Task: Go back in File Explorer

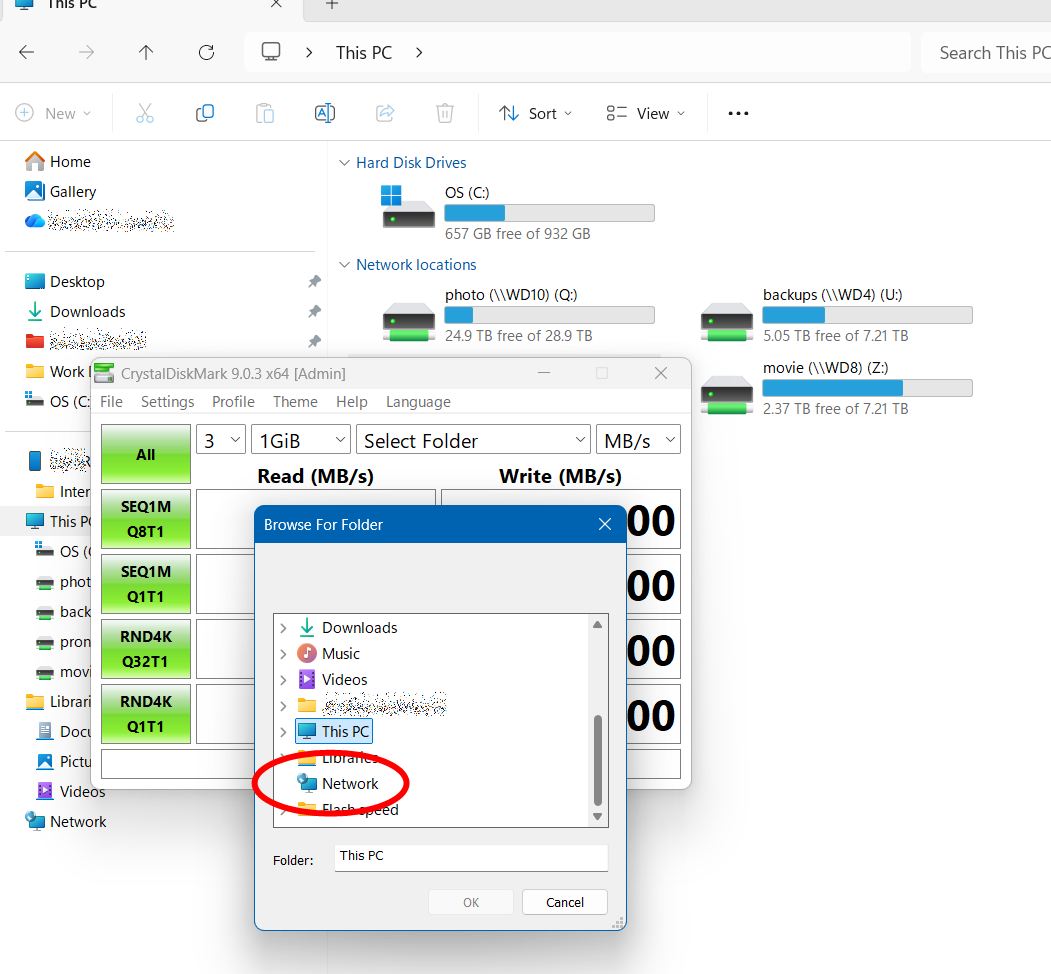Action: 27,52
